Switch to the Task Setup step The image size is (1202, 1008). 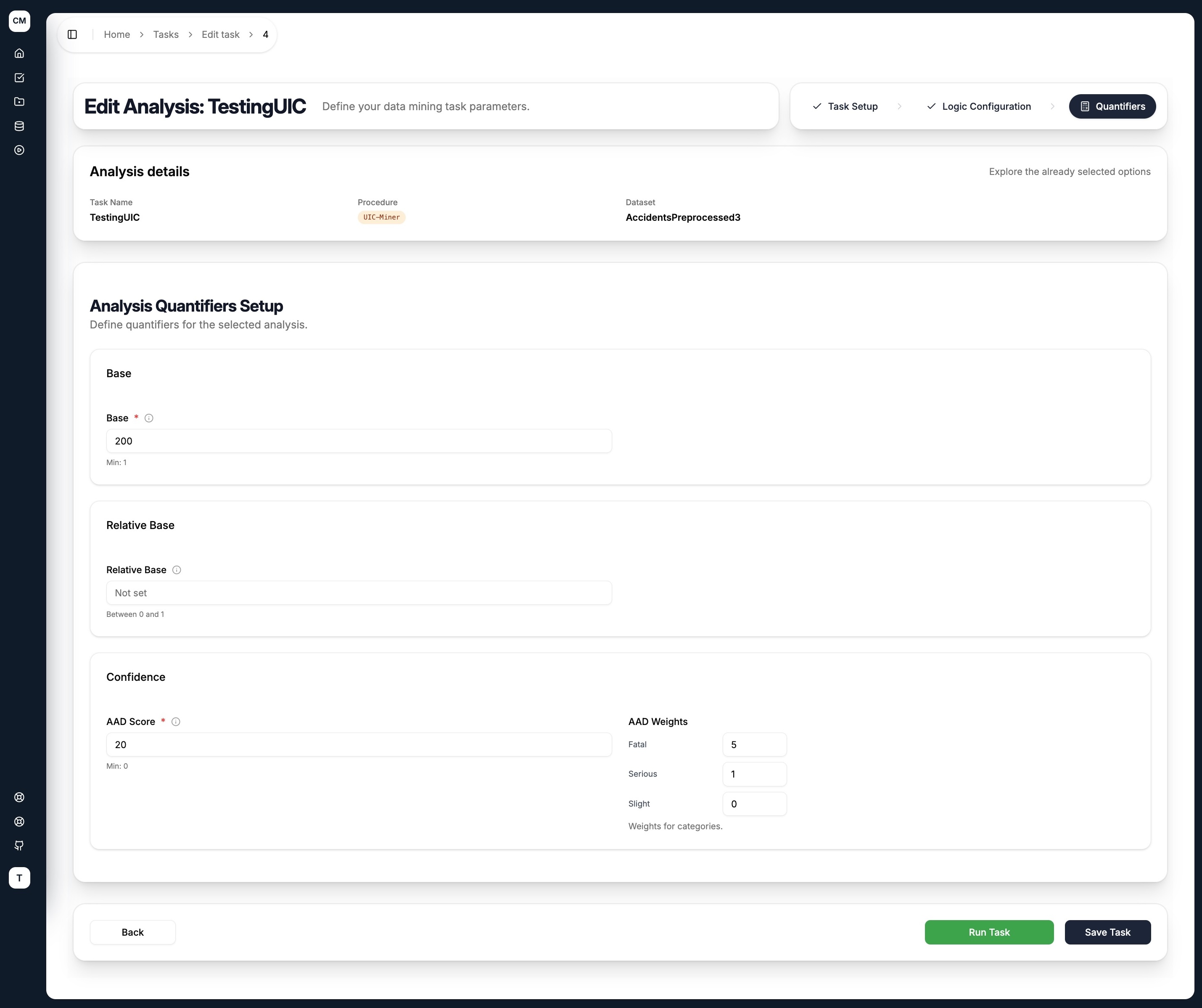point(845,106)
